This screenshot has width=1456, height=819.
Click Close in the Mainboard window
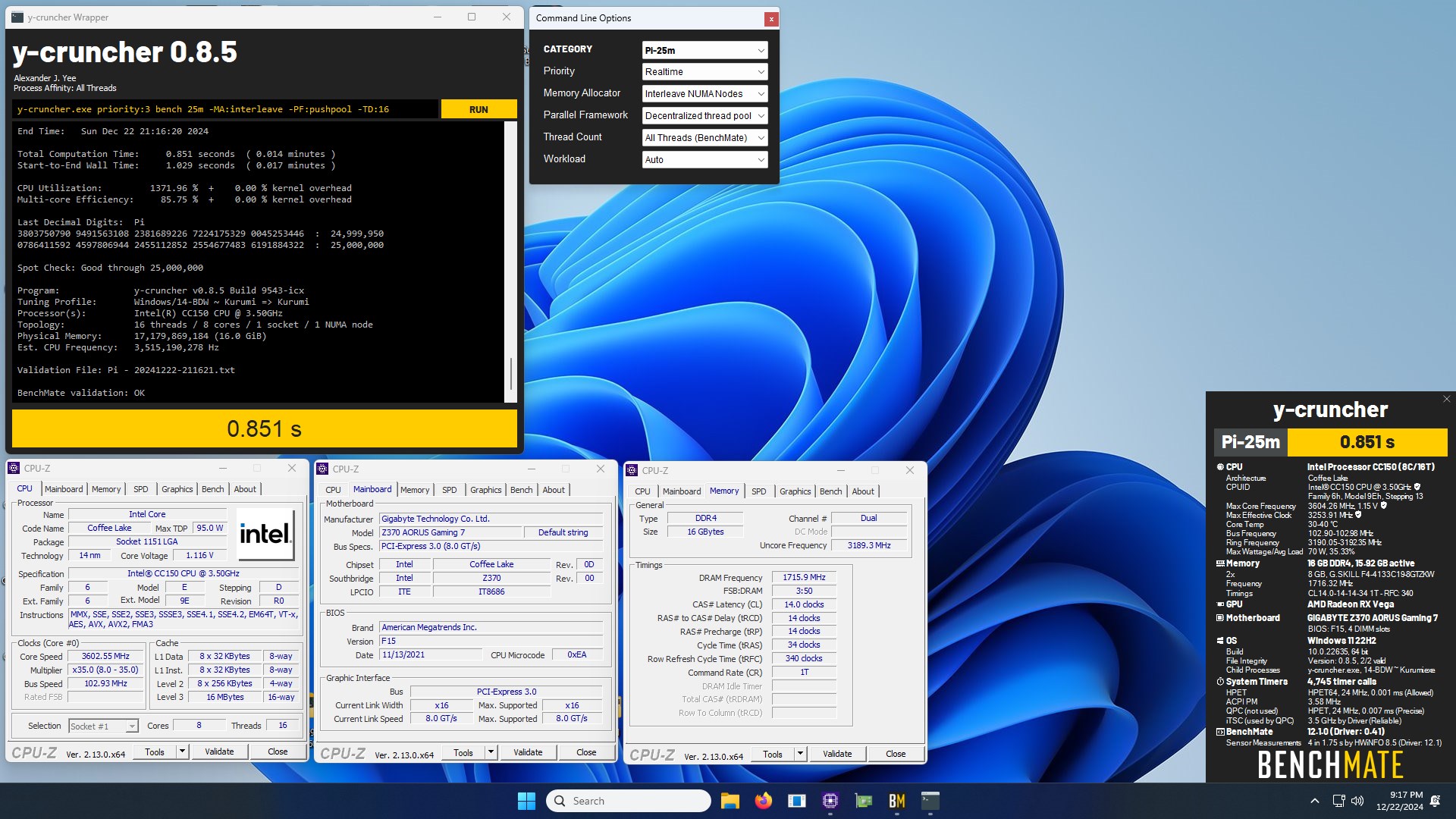coord(586,752)
